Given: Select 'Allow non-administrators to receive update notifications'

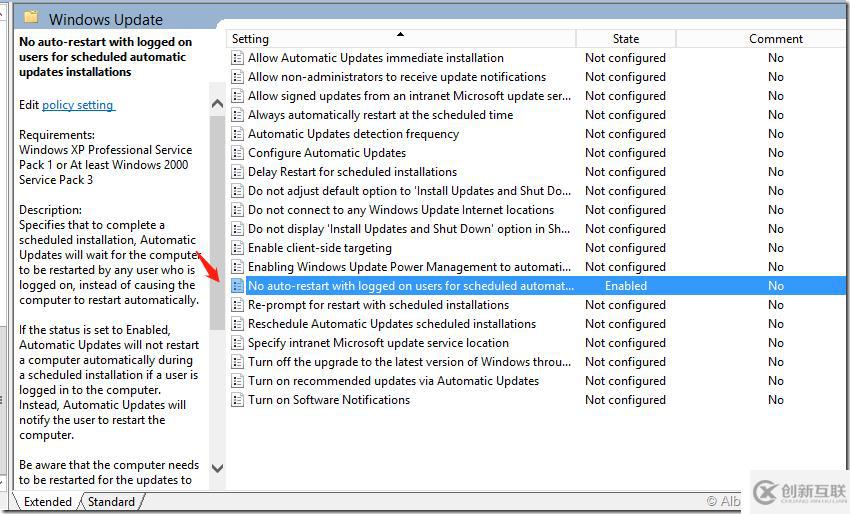Looking at the screenshot, I should [x=397, y=77].
